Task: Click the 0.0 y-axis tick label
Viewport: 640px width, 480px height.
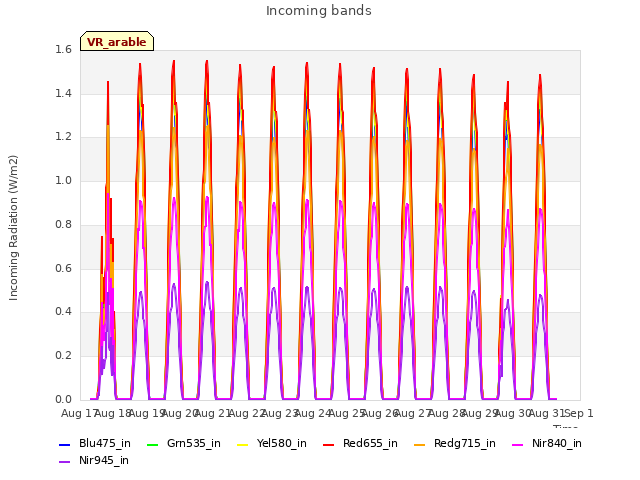Action: (x=63, y=399)
